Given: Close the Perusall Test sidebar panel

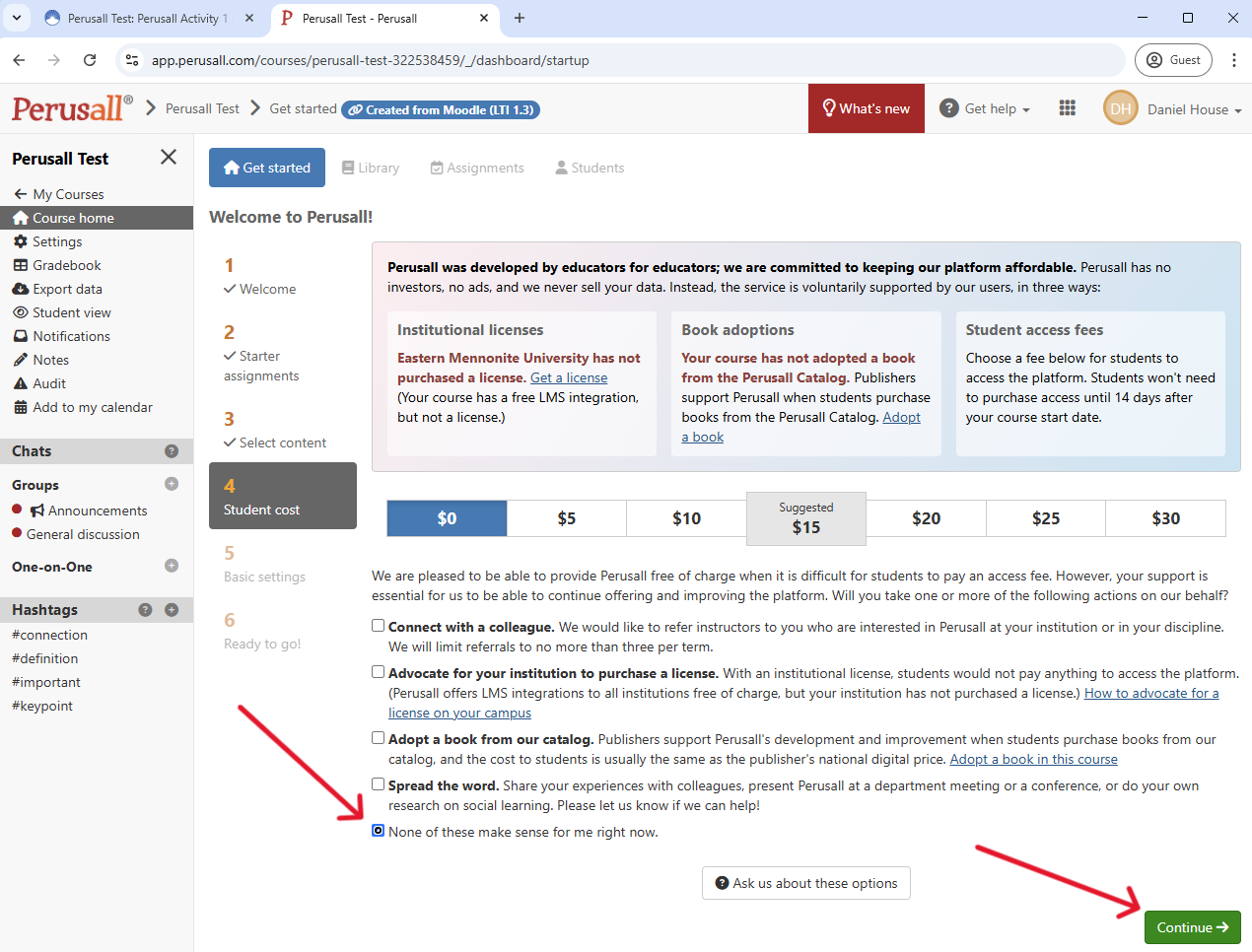Looking at the screenshot, I should click(169, 158).
